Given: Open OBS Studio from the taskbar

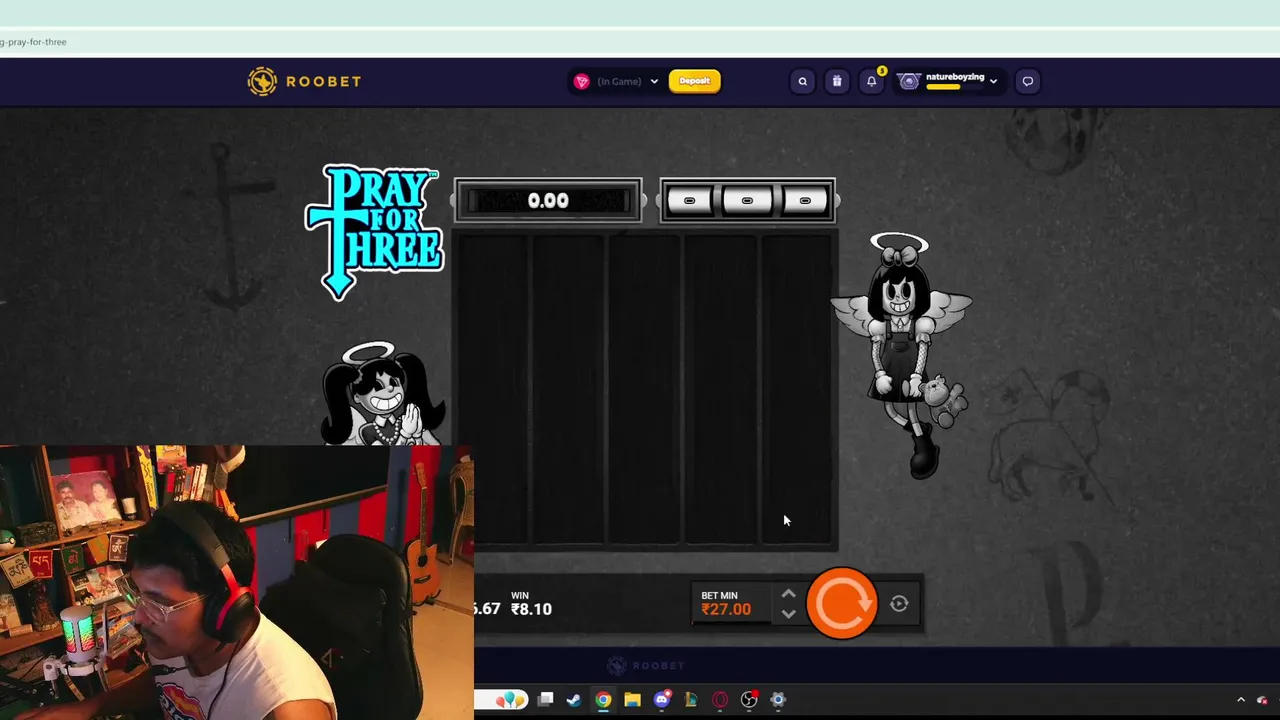Looking at the screenshot, I should (x=749, y=700).
